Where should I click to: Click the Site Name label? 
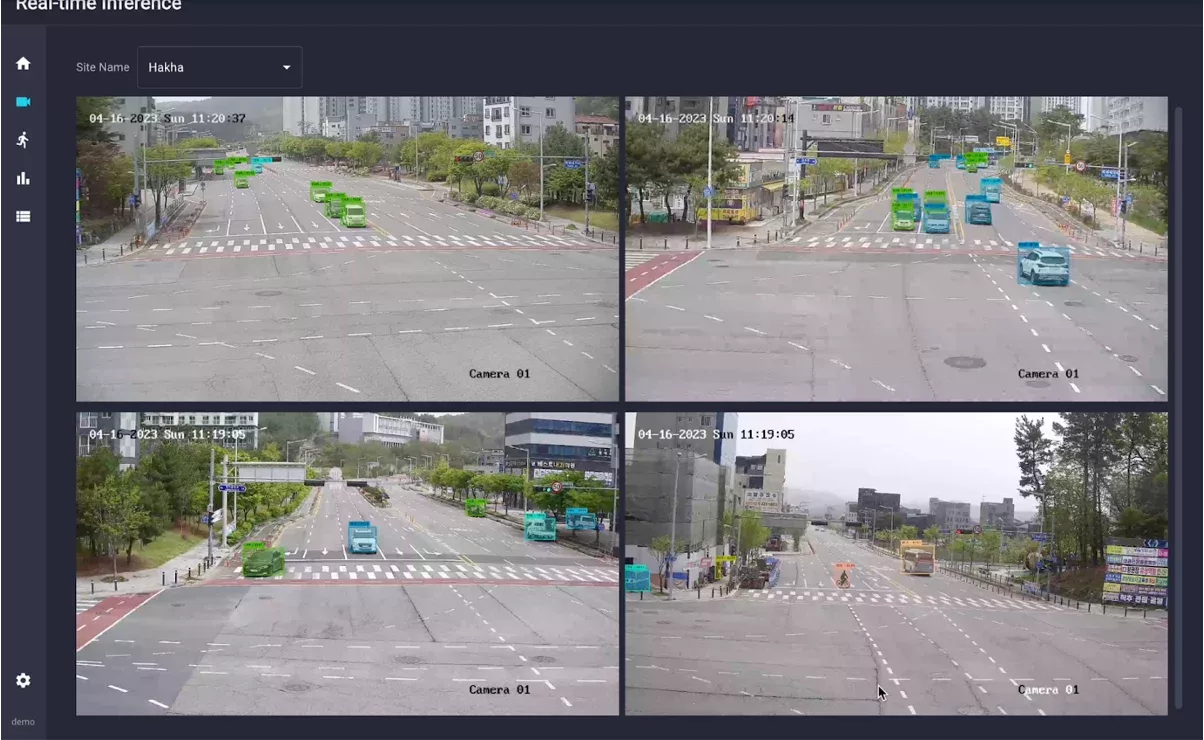pos(102,67)
